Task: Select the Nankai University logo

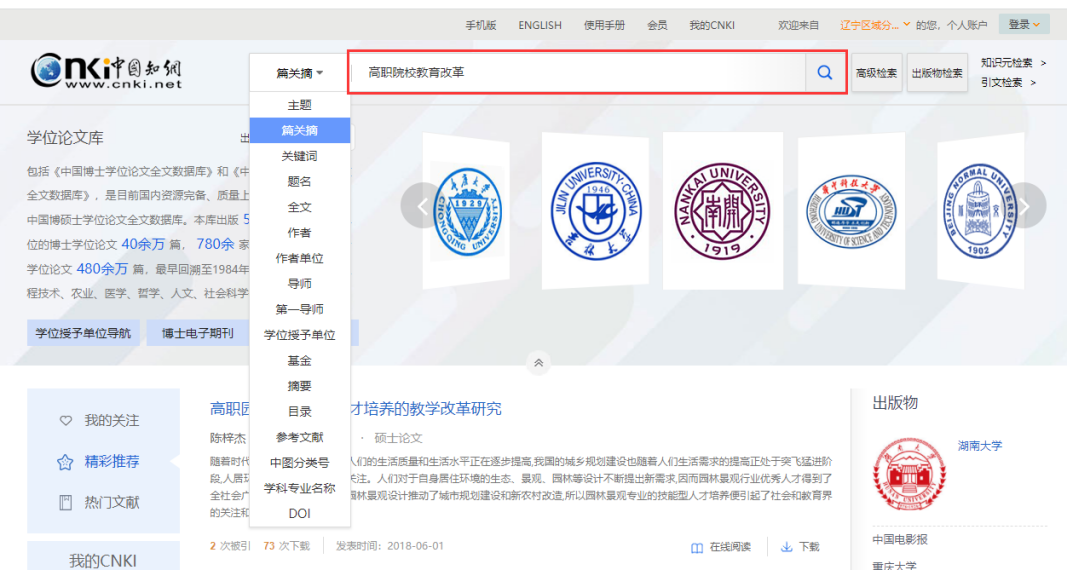Action: click(722, 211)
